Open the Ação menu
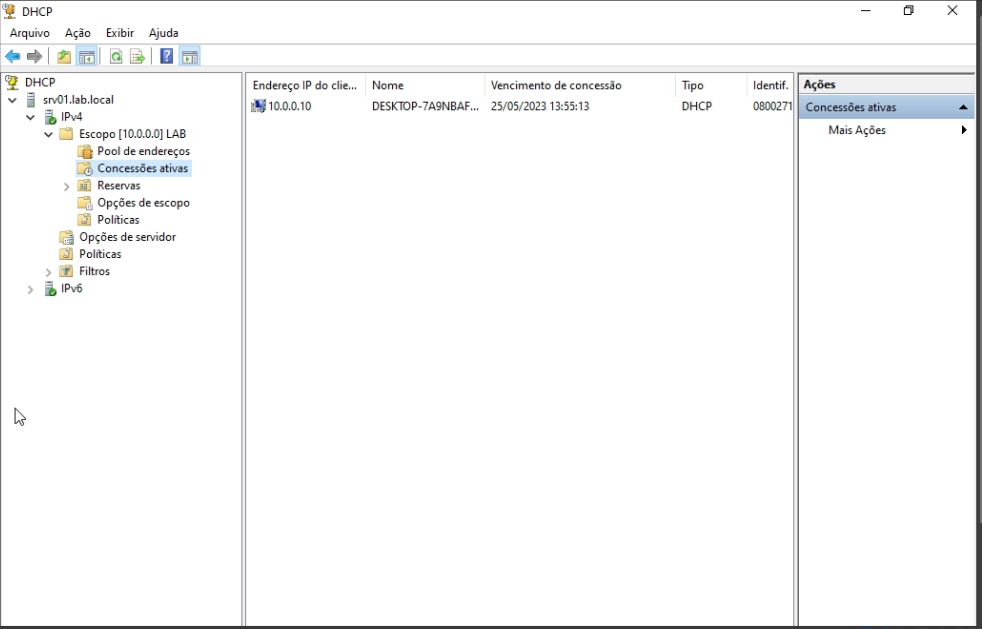This screenshot has height=629, width=982. coord(78,33)
